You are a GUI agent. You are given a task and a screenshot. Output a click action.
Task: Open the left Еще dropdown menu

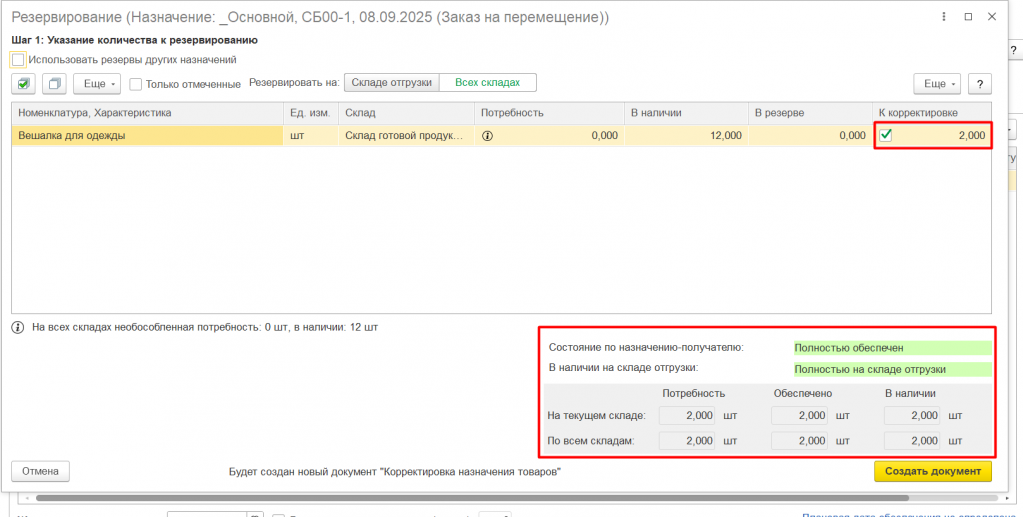click(97, 84)
